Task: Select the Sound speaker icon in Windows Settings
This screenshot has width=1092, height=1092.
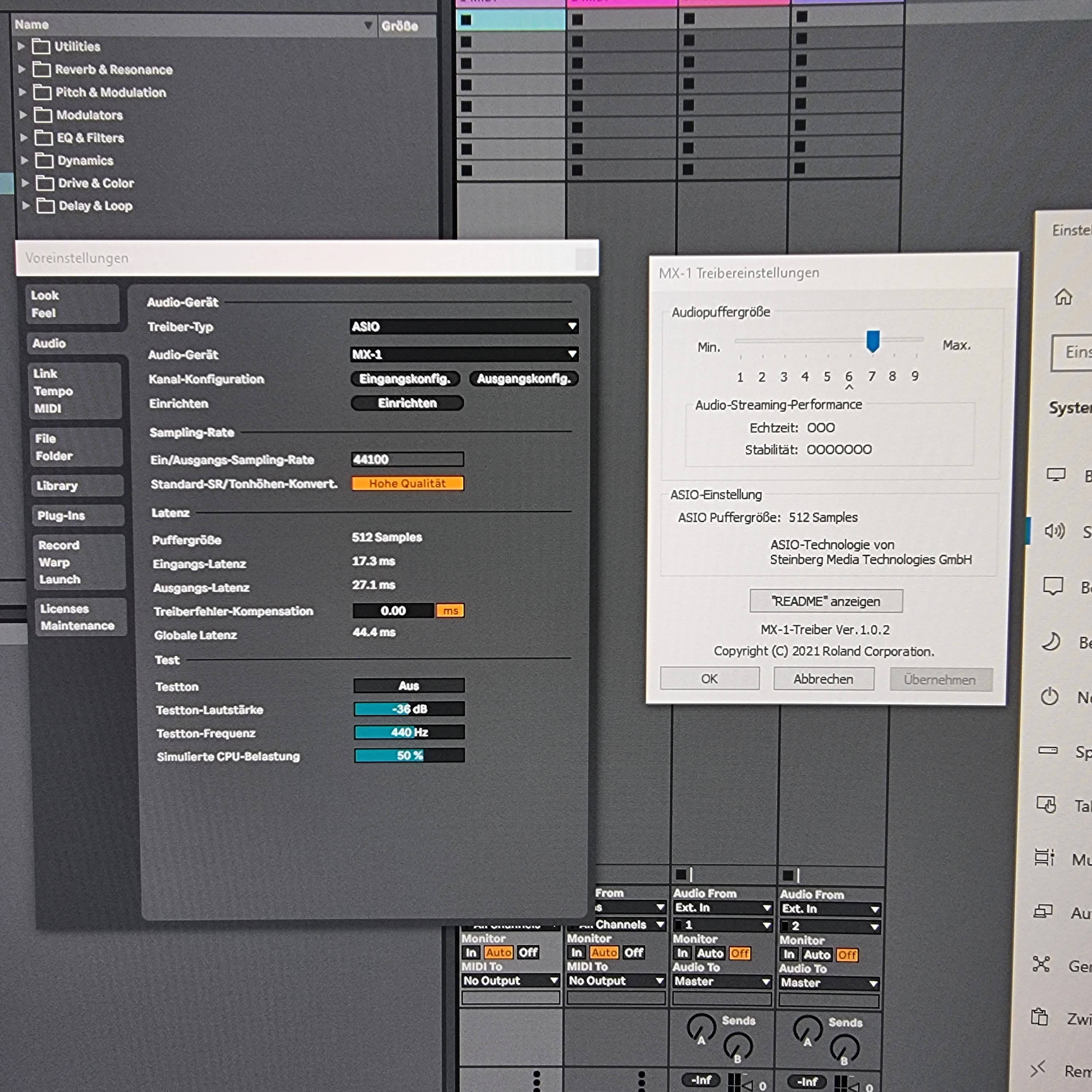Action: point(1054,531)
